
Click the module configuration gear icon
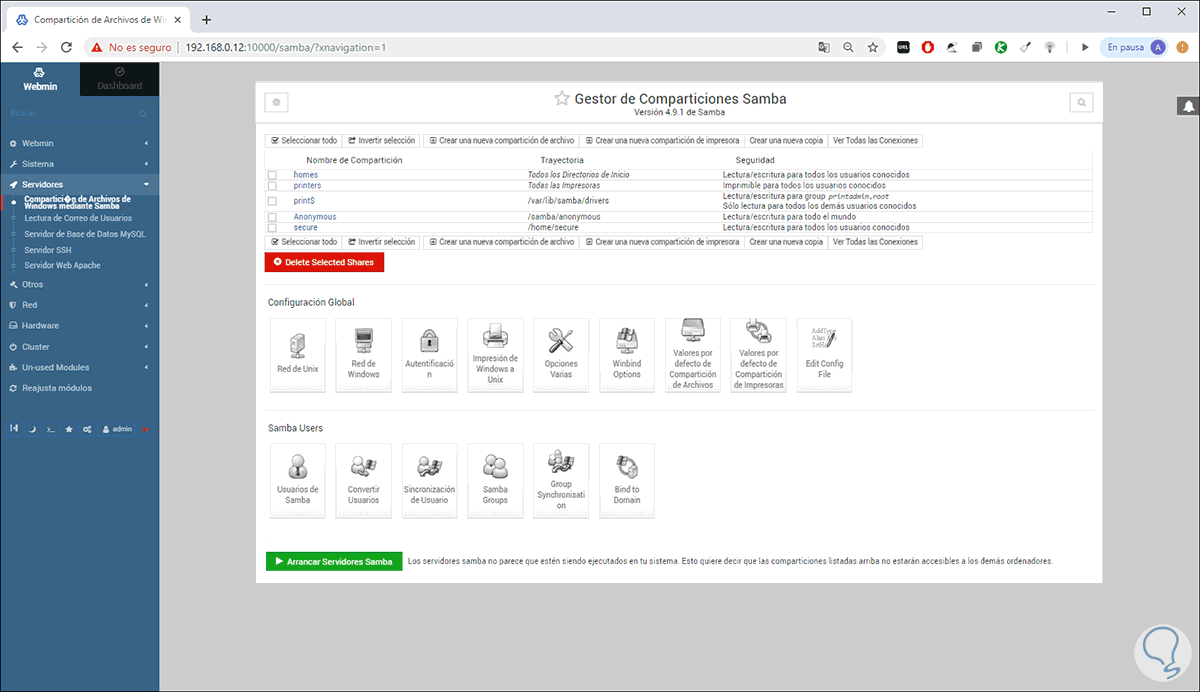click(277, 102)
